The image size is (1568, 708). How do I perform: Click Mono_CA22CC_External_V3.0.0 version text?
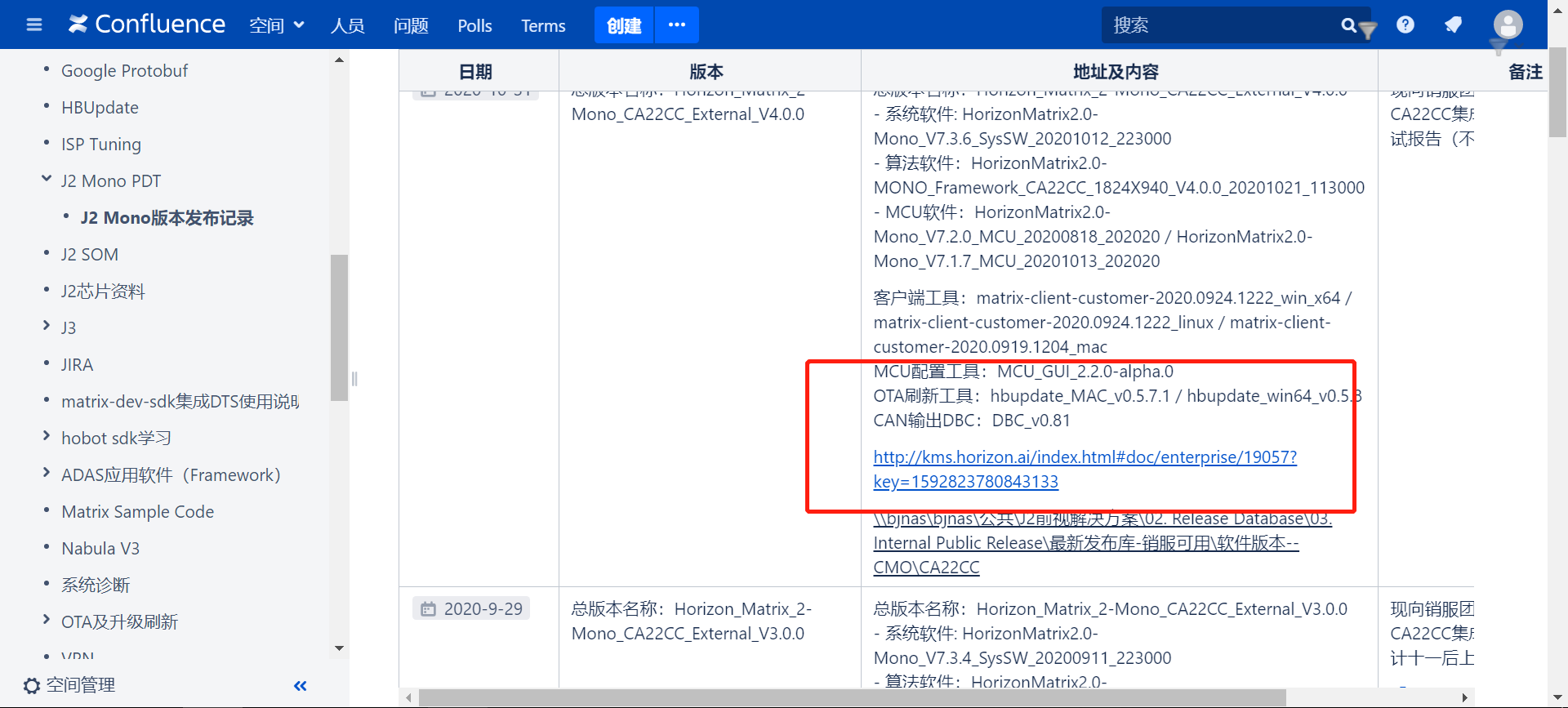tap(688, 634)
